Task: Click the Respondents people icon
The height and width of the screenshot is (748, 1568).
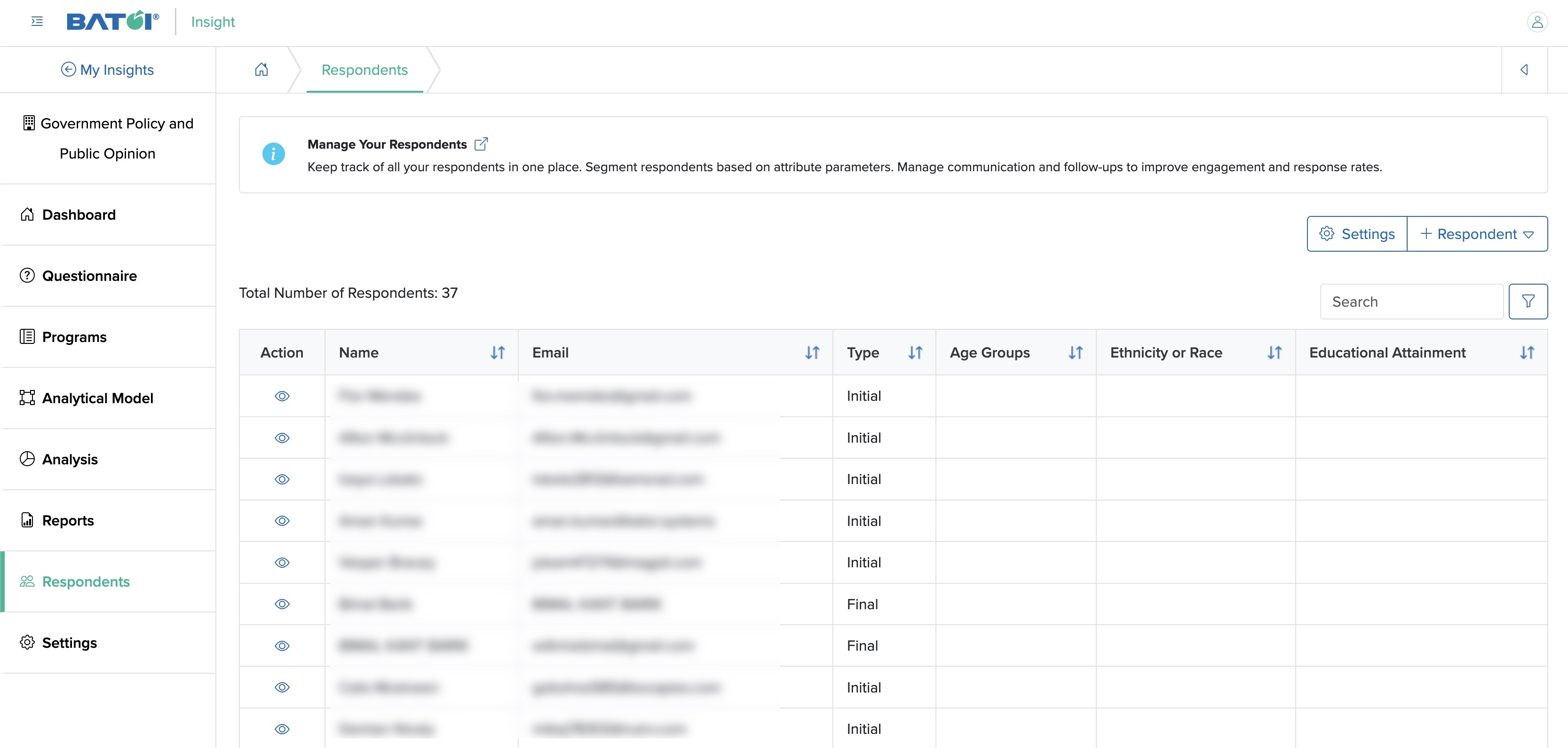Action: (27, 581)
